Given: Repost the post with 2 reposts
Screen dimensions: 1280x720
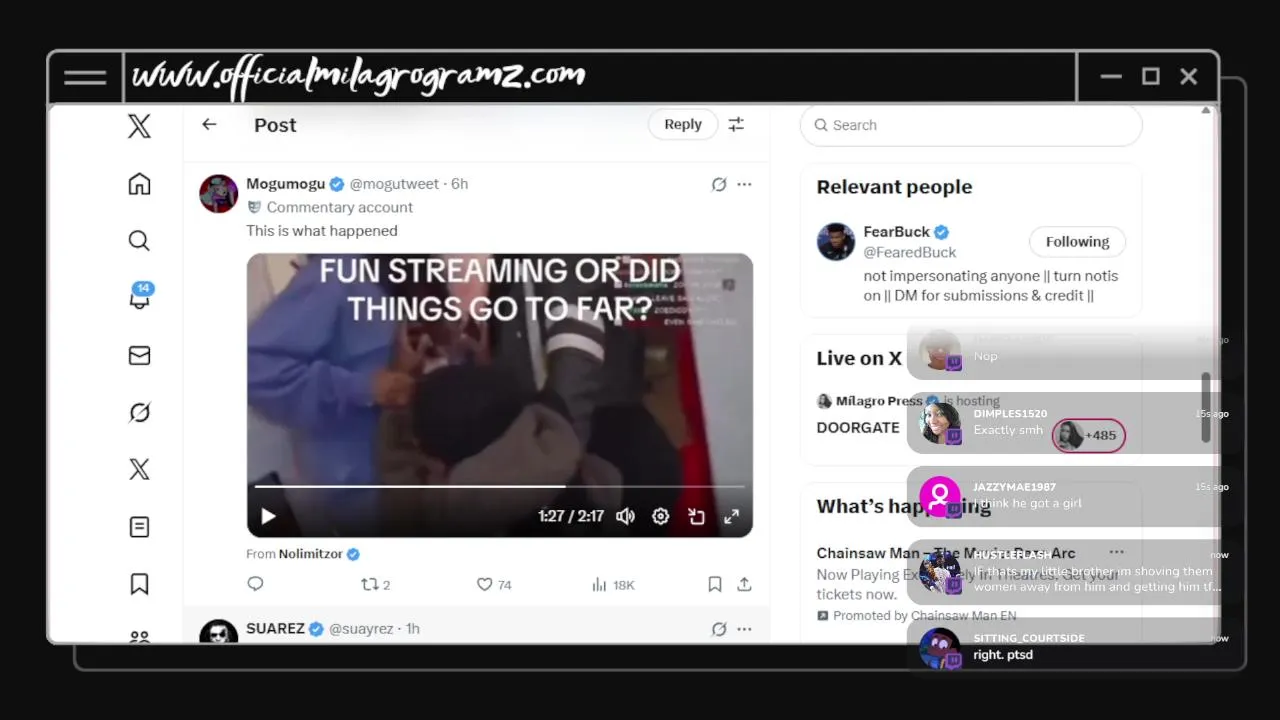Looking at the screenshot, I should click(375, 584).
